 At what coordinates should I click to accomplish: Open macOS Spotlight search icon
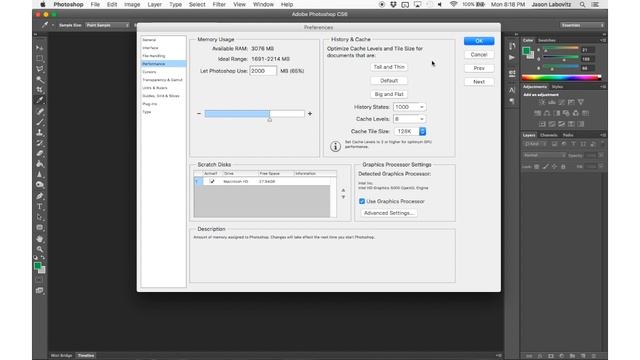tap(582, 4)
